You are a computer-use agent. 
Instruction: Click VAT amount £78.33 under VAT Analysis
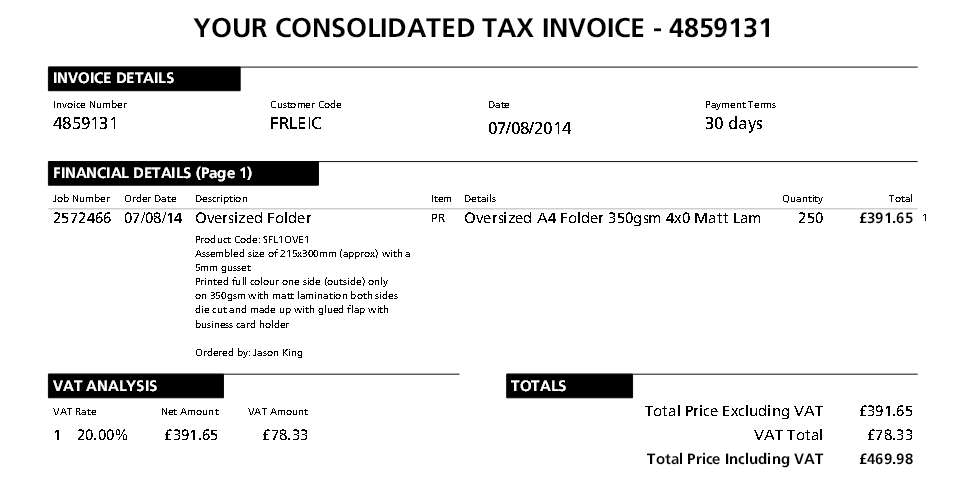coord(285,435)
